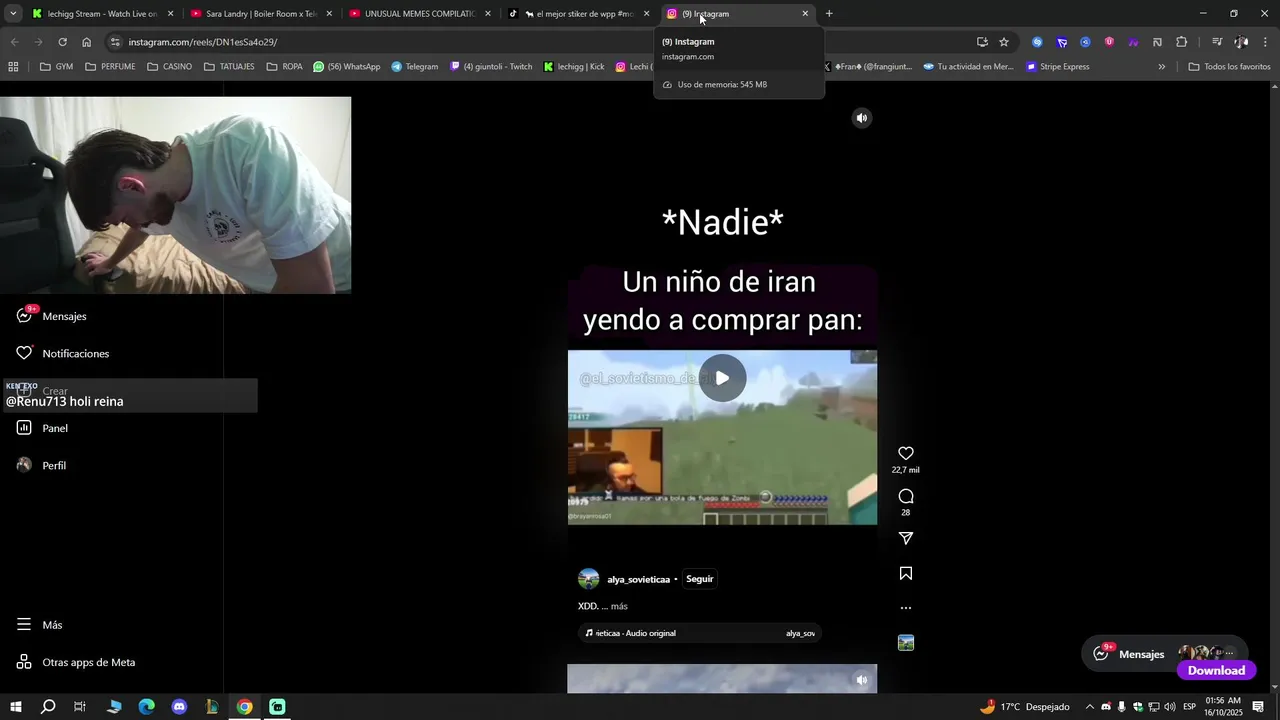The width and height of the screenshot is (1280, 720).
Task: Open media controls icon in toolbar
Action: [1216, 42]
